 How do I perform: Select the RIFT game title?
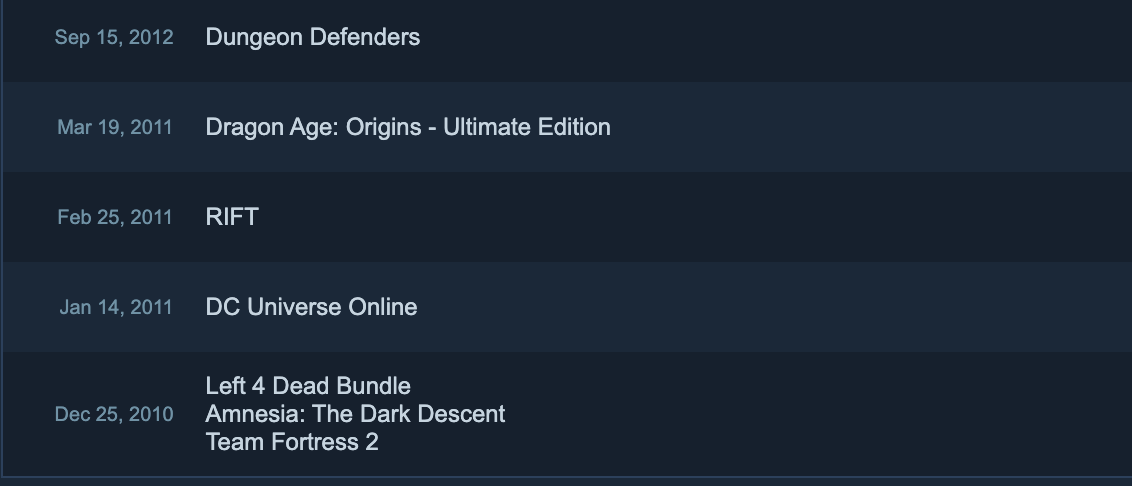(x=232, y=217)
